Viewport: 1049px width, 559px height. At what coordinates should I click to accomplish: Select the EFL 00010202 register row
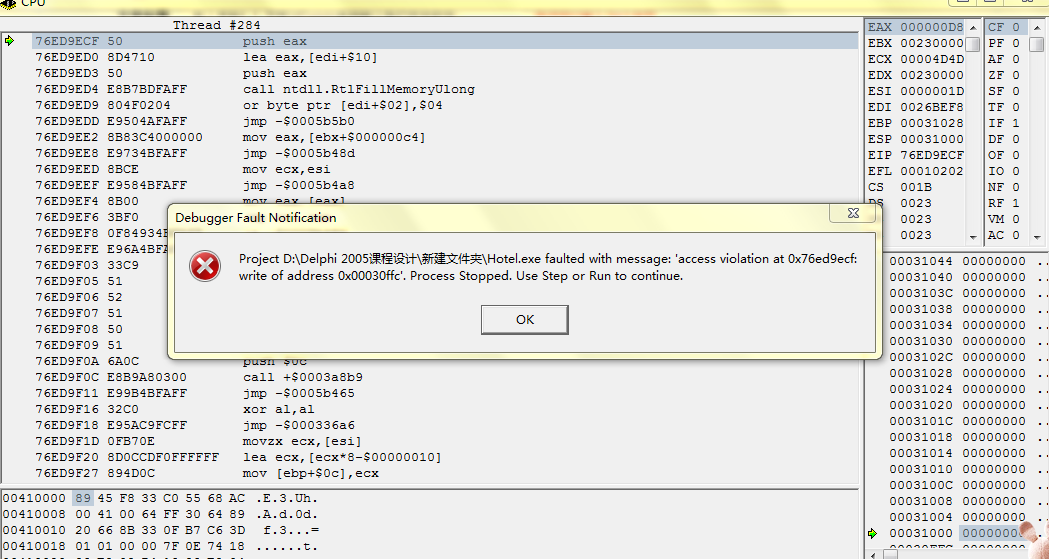pos(916,171)
